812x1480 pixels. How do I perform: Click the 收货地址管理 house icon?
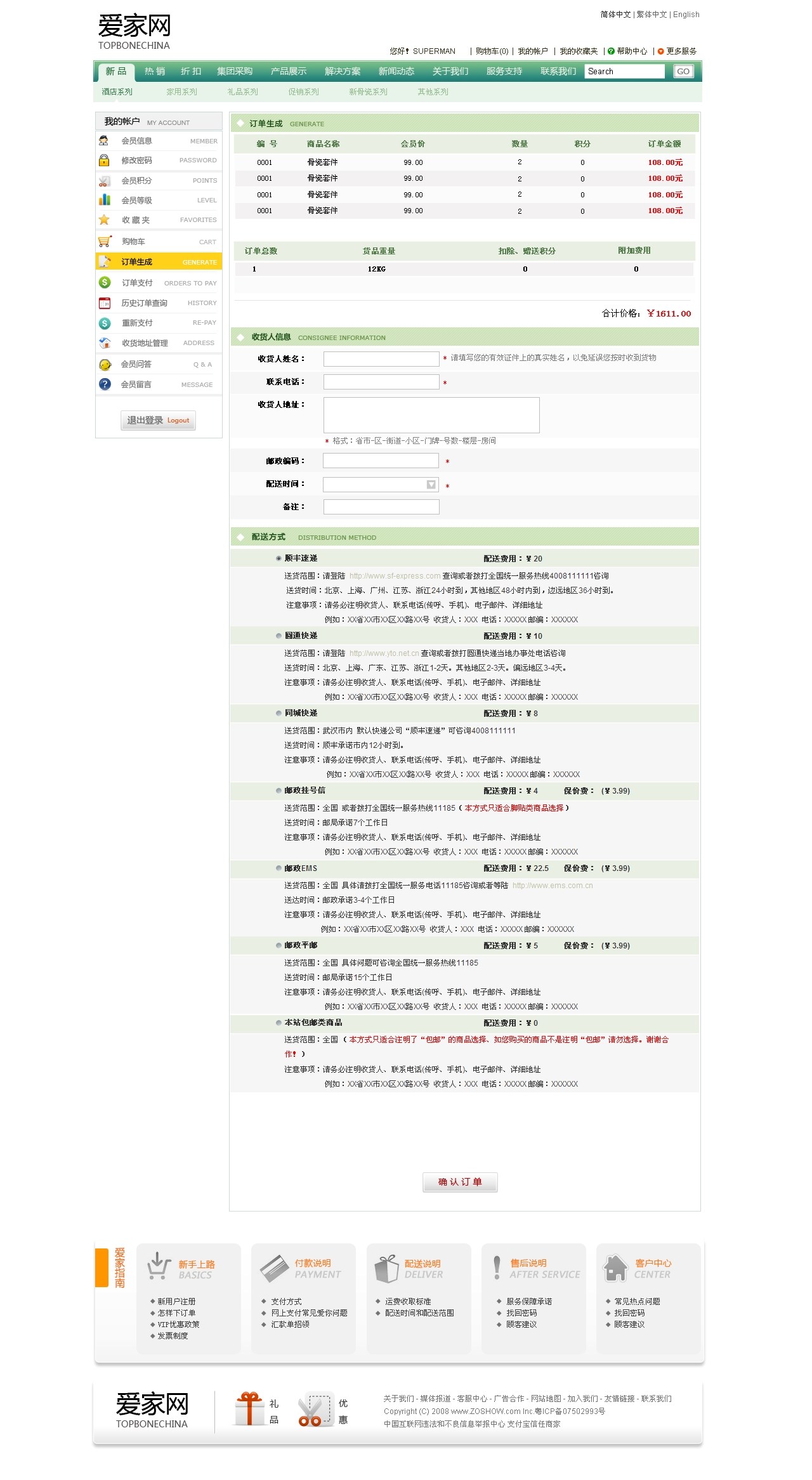click(x=105, y=343)
